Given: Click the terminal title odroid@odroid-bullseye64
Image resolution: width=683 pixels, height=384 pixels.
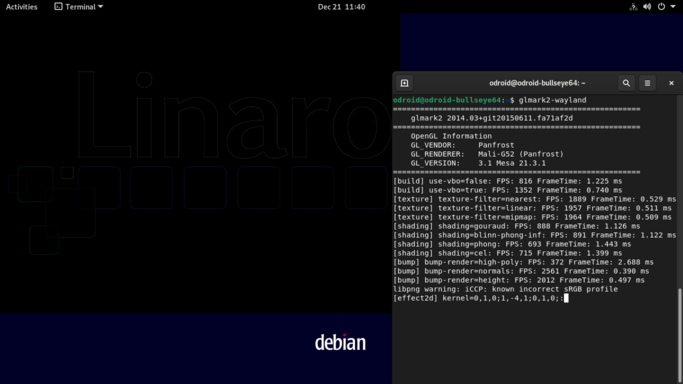Looking at the screenshot, I should pyautogui.click(x=537, y=83).
